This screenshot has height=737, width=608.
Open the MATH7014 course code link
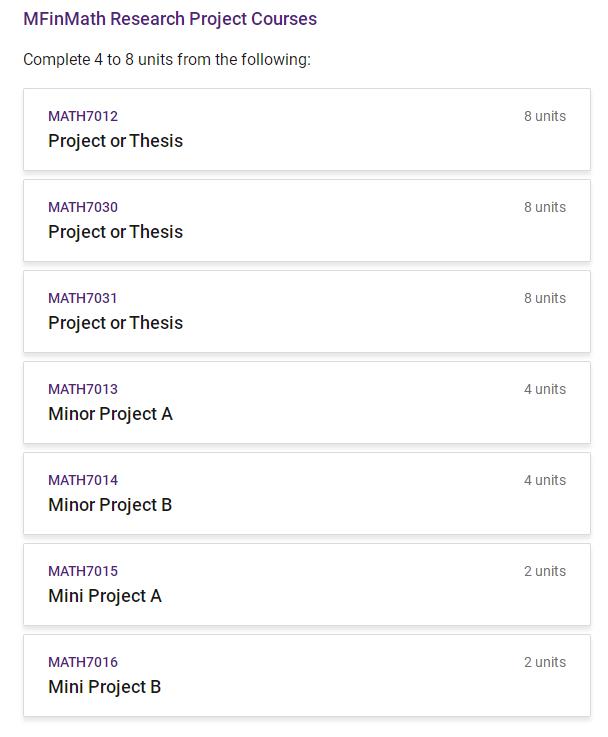(x=83, y=480)
